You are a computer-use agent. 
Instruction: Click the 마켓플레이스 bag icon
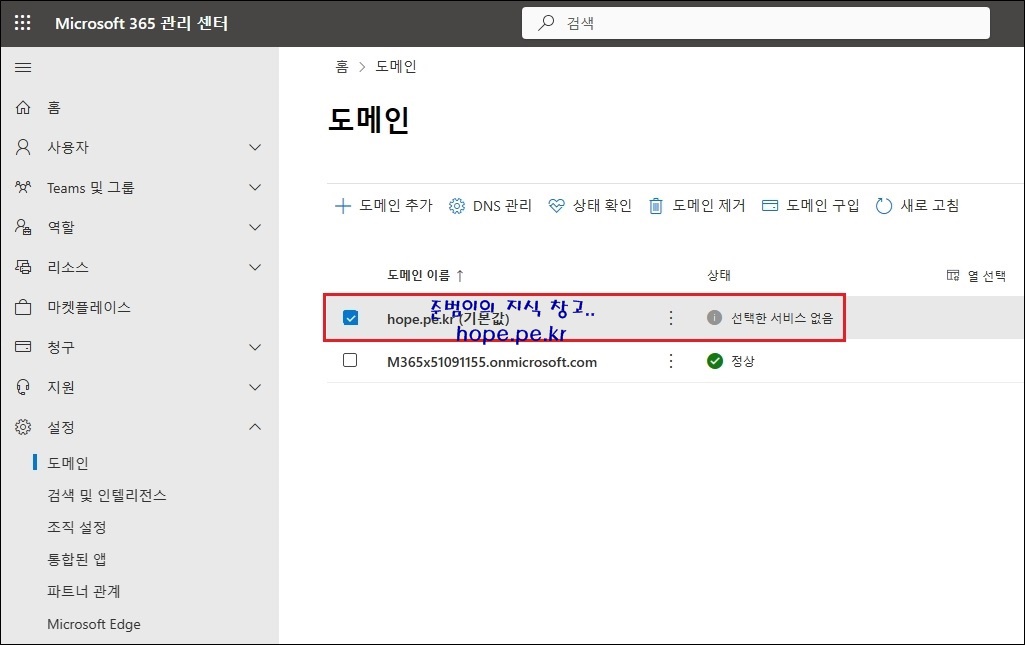click(x=23, y=307)
